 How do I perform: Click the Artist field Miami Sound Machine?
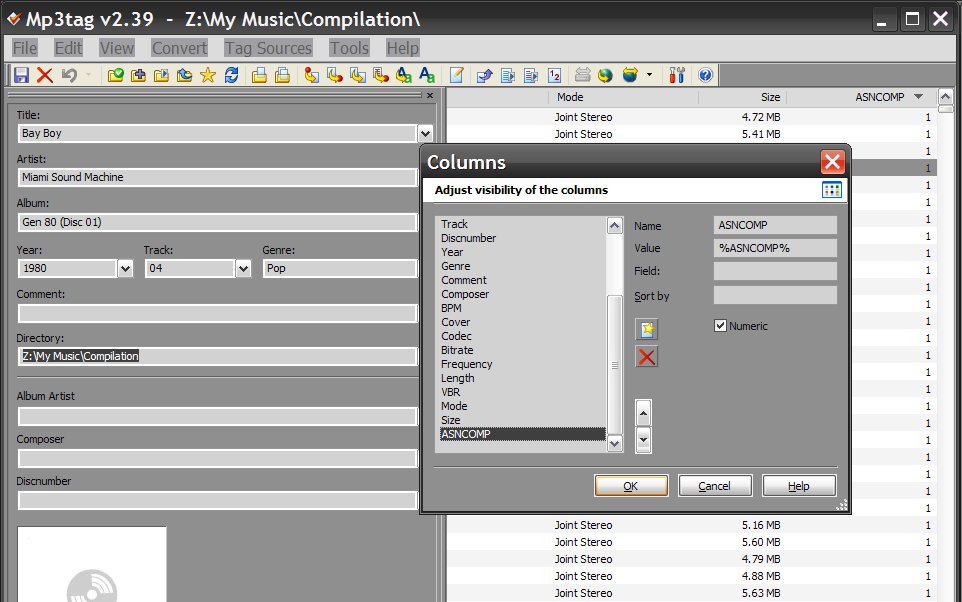coord(218,177)
